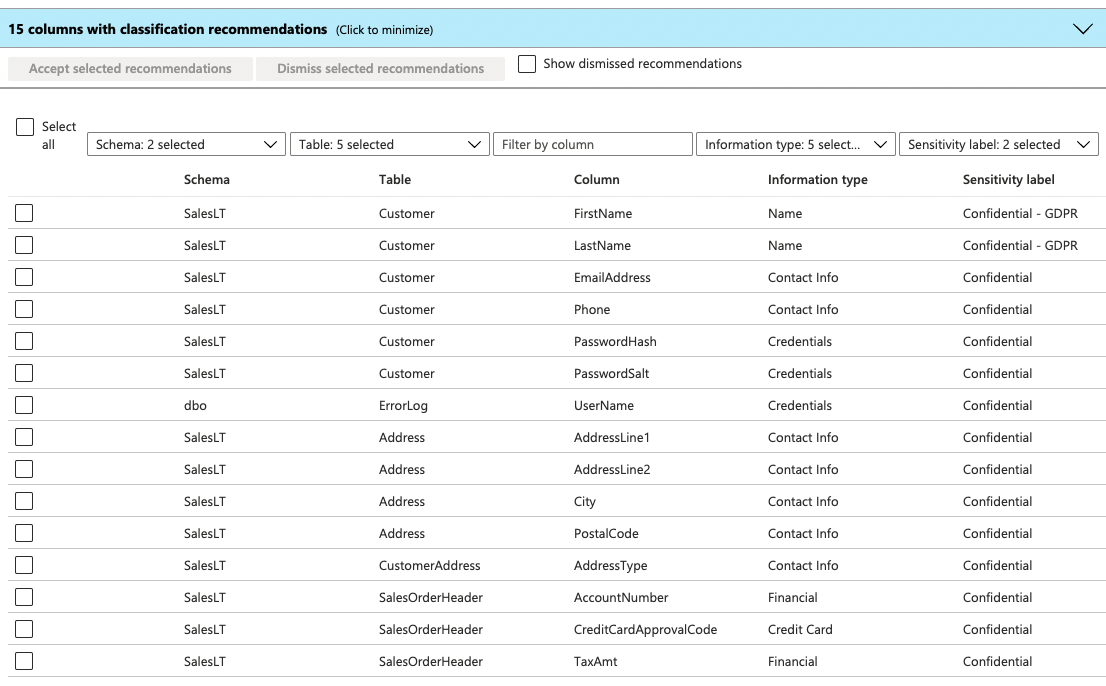This screenshot has height=686, width=1106.
Task: Click the 15 columns recommendations title bar
Action: (x=220, y=30)
